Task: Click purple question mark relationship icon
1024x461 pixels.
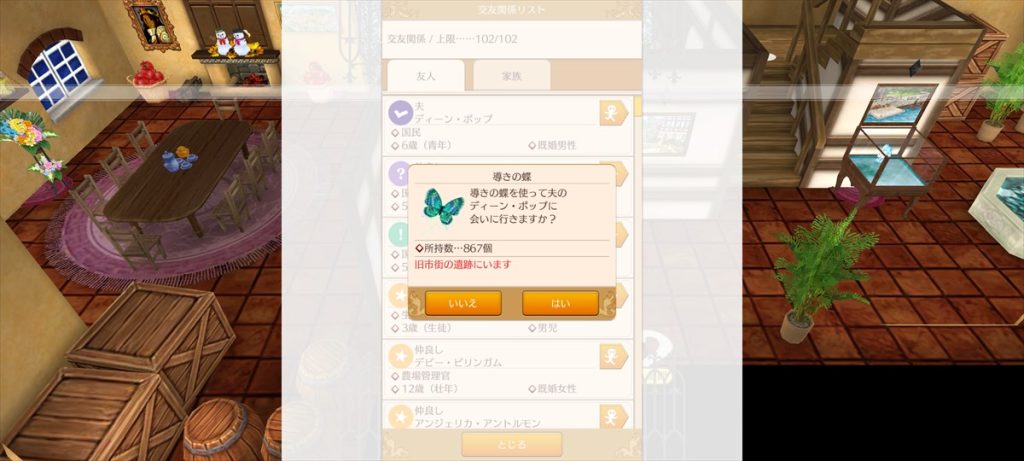Action: 399,174
